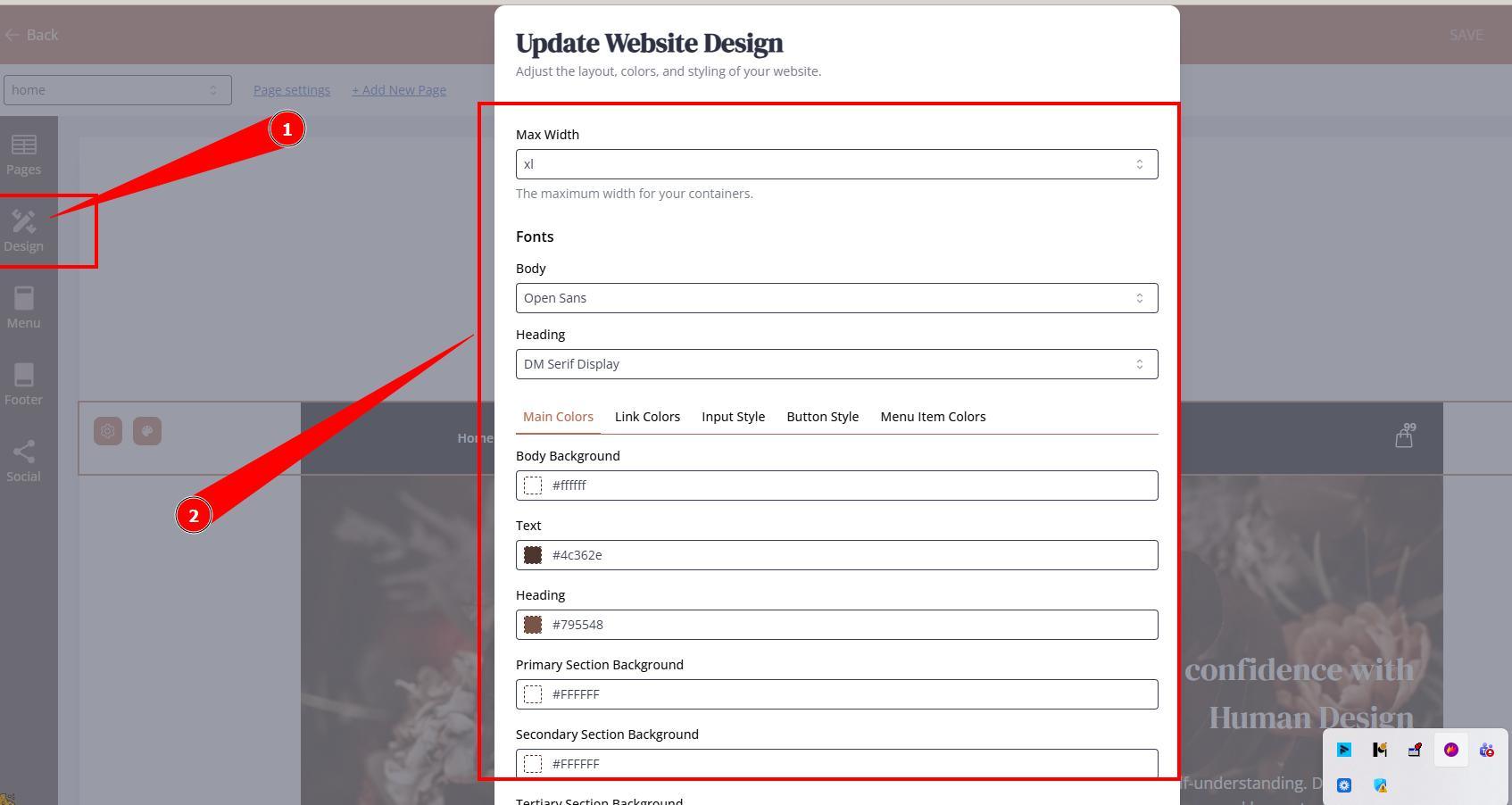Expand the Max Width dropdown
The image size is (1512, 805).
coord(836,164)
